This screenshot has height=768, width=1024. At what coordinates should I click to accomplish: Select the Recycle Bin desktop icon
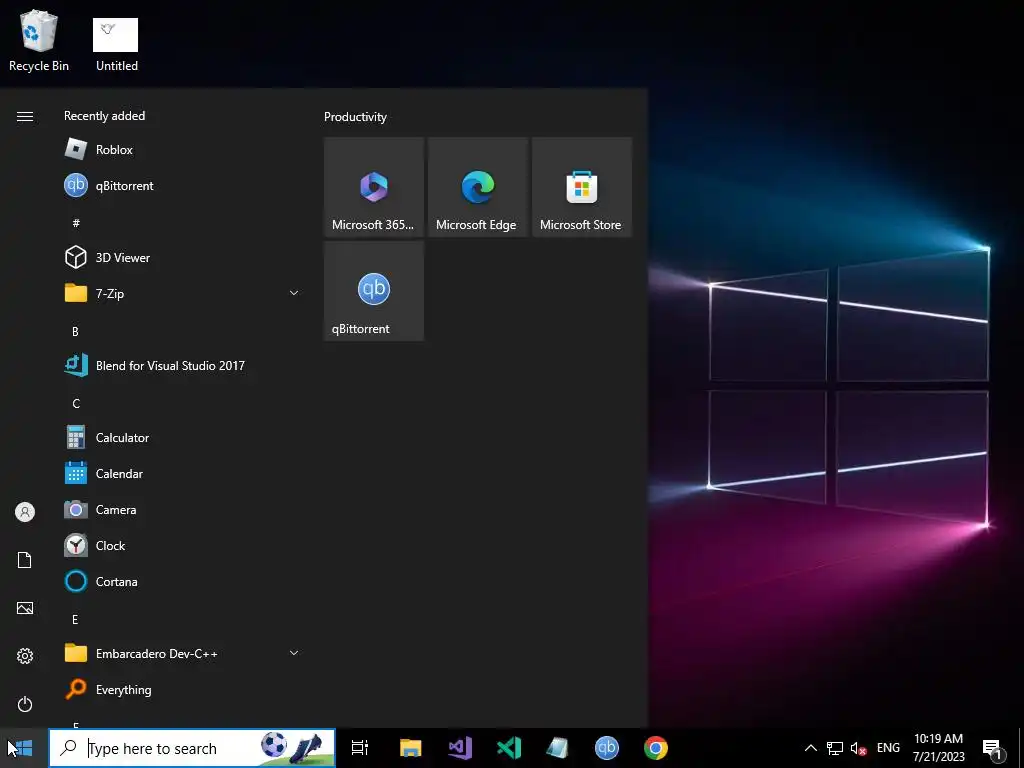click(39, 40)
